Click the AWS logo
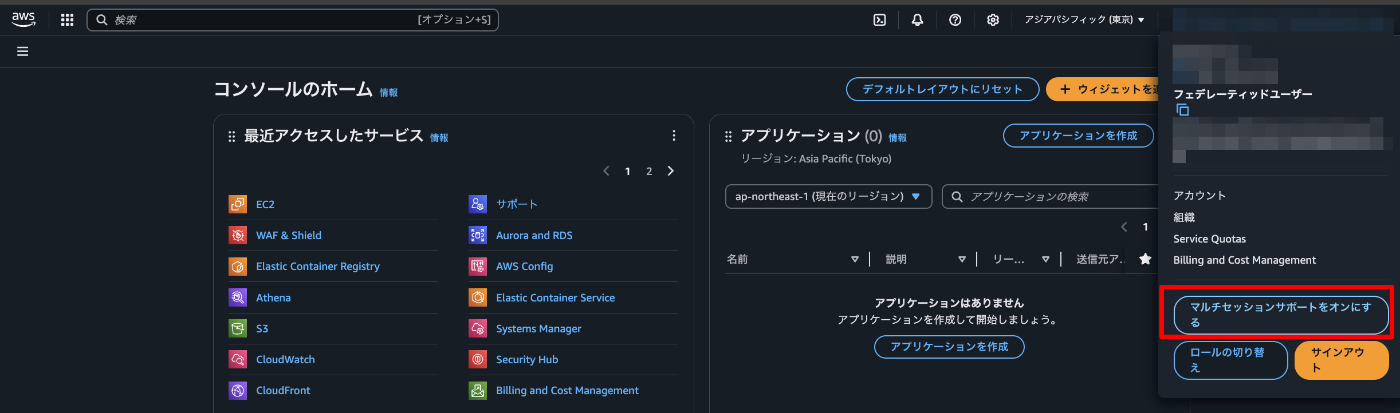Screen dimensions: 1400x413 pyautogui.click(x=24, y=19)
